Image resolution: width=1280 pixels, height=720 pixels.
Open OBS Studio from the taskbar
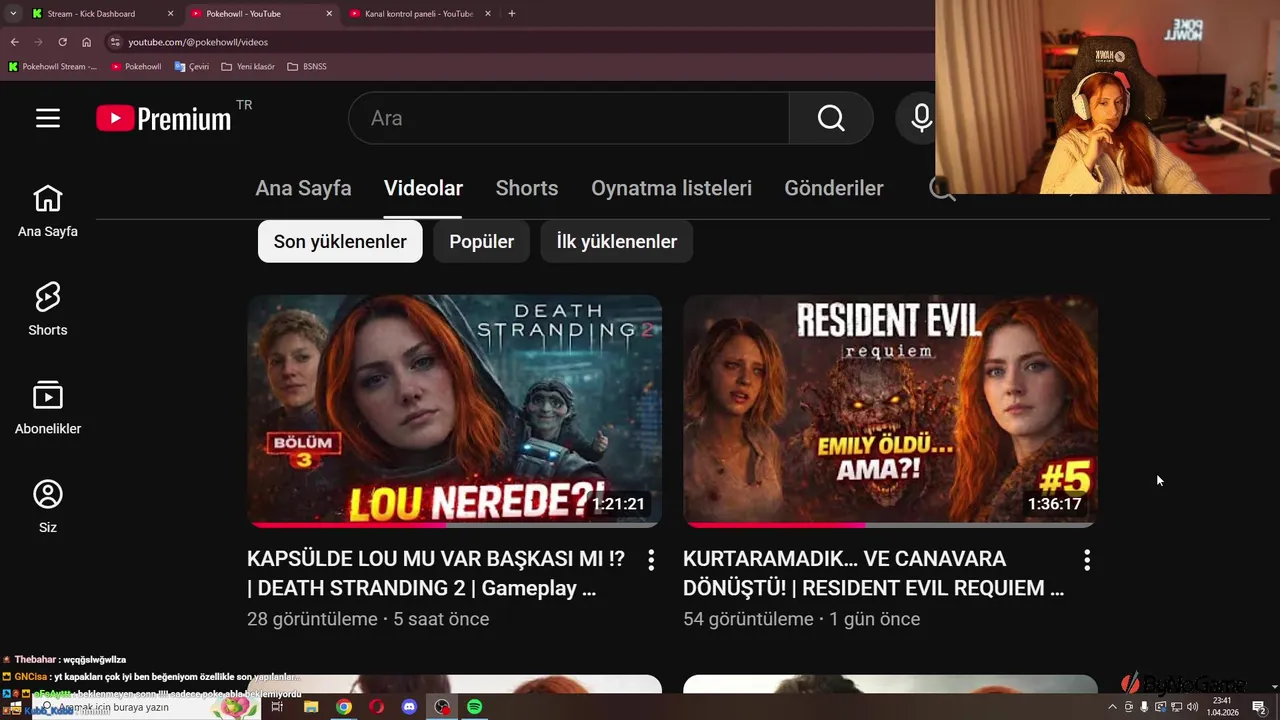pos(442,707)
